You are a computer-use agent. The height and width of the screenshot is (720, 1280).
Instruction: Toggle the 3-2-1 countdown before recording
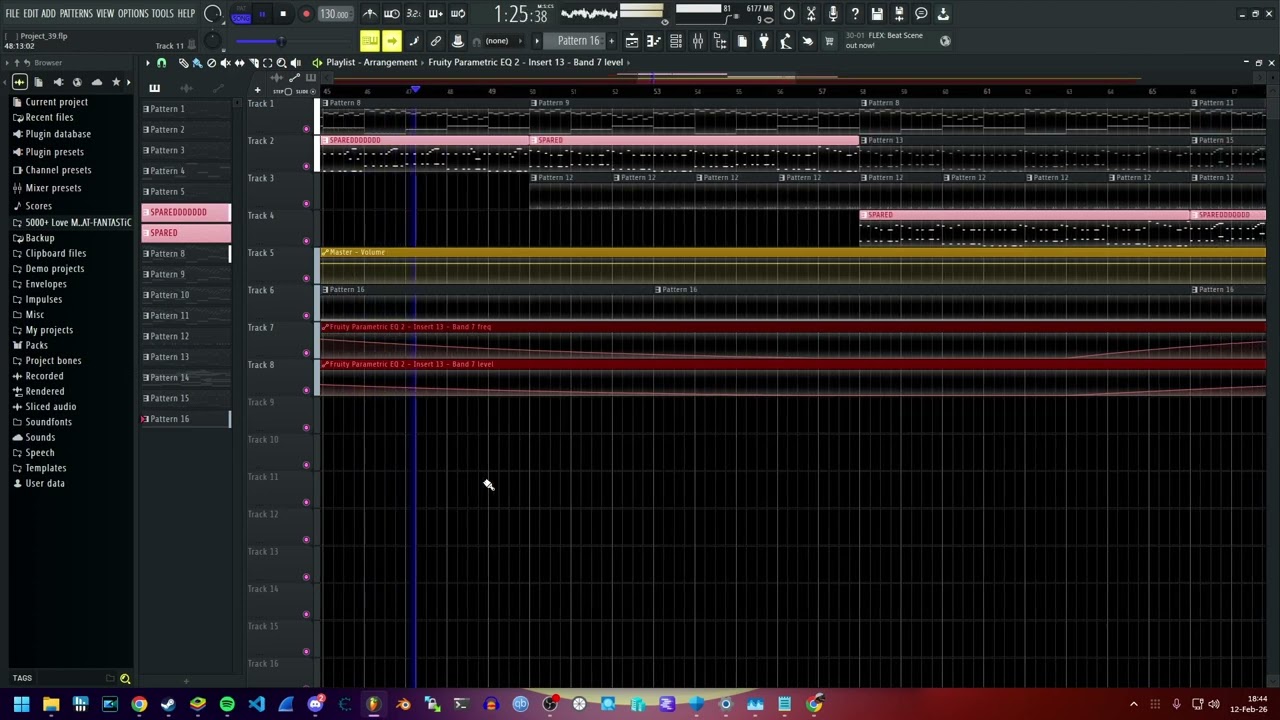(414, 14)
